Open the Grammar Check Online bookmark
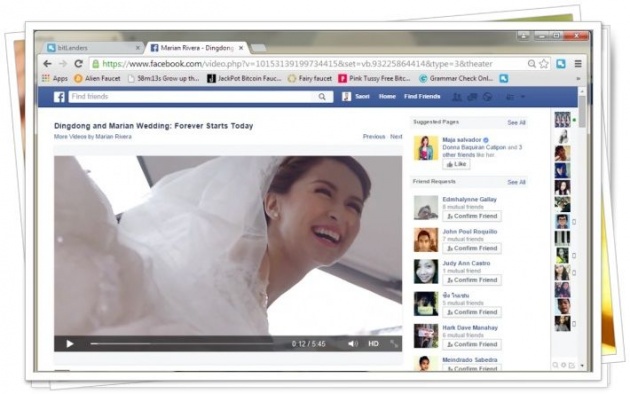The image size is (630, 394). coord(456,78)
